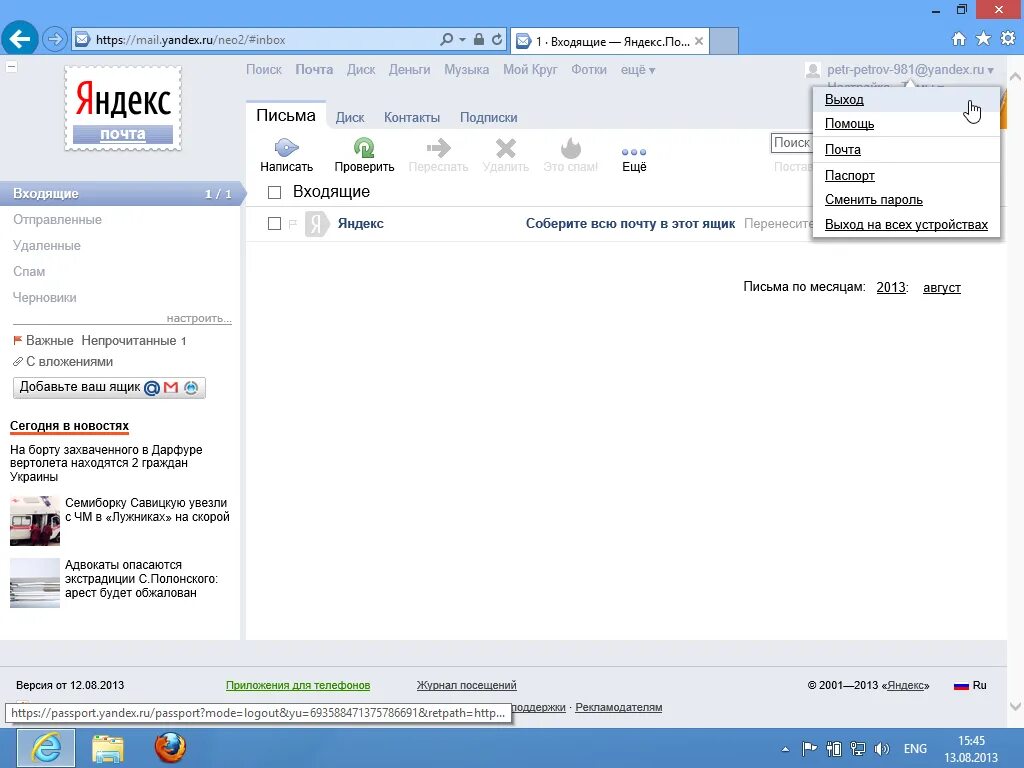Open the Музыка service link
This screenshot has height=768, width=1024.
tap(466, 70)
